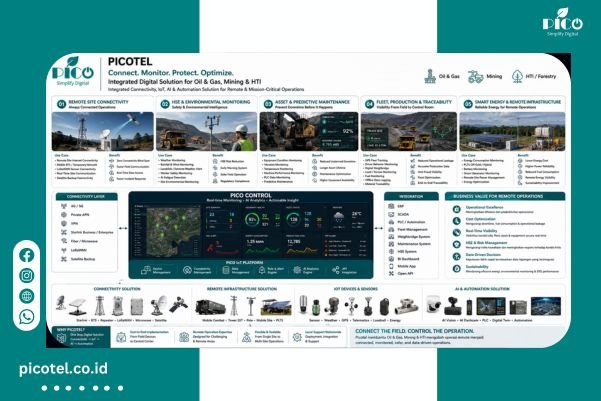Click the Cost Optimization round icon
The image size is (601, 401).
tap(456, 221)
